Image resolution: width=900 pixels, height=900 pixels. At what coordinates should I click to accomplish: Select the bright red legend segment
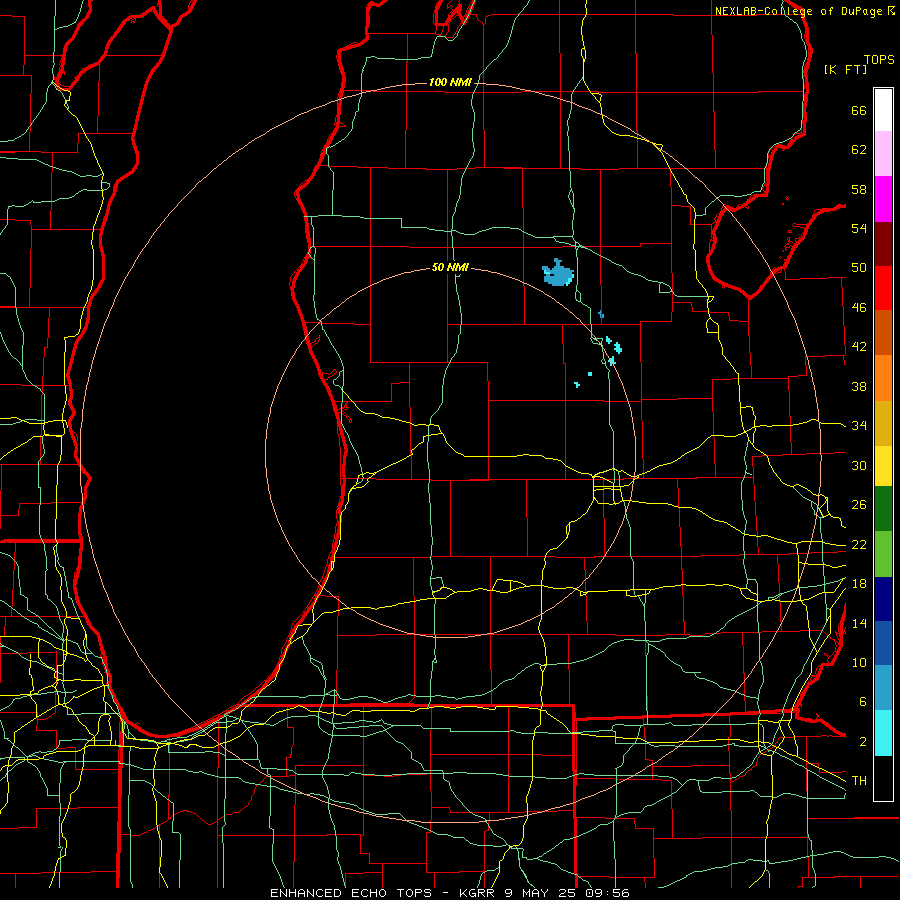883,288
